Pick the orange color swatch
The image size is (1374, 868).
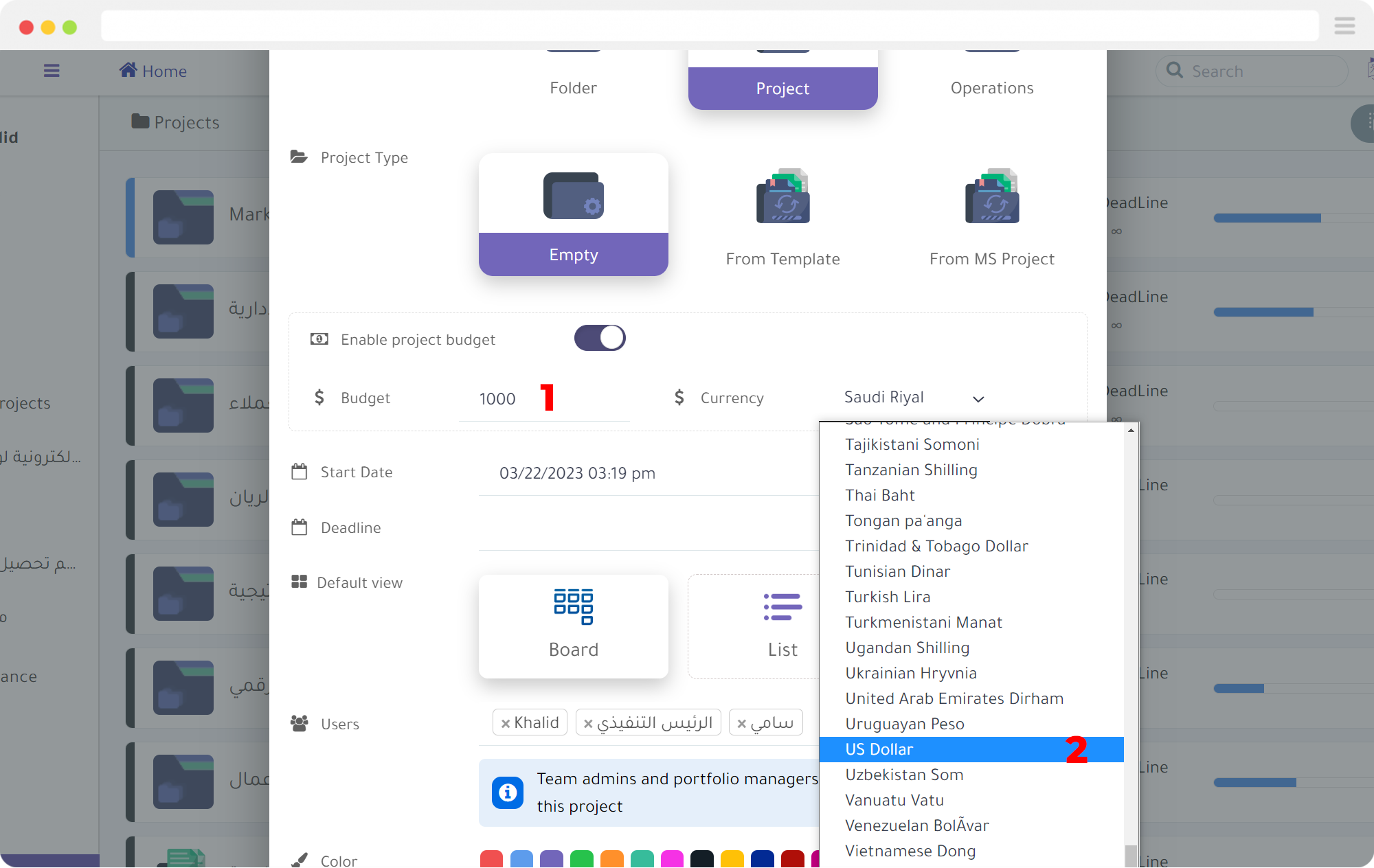tap(612, 859)
